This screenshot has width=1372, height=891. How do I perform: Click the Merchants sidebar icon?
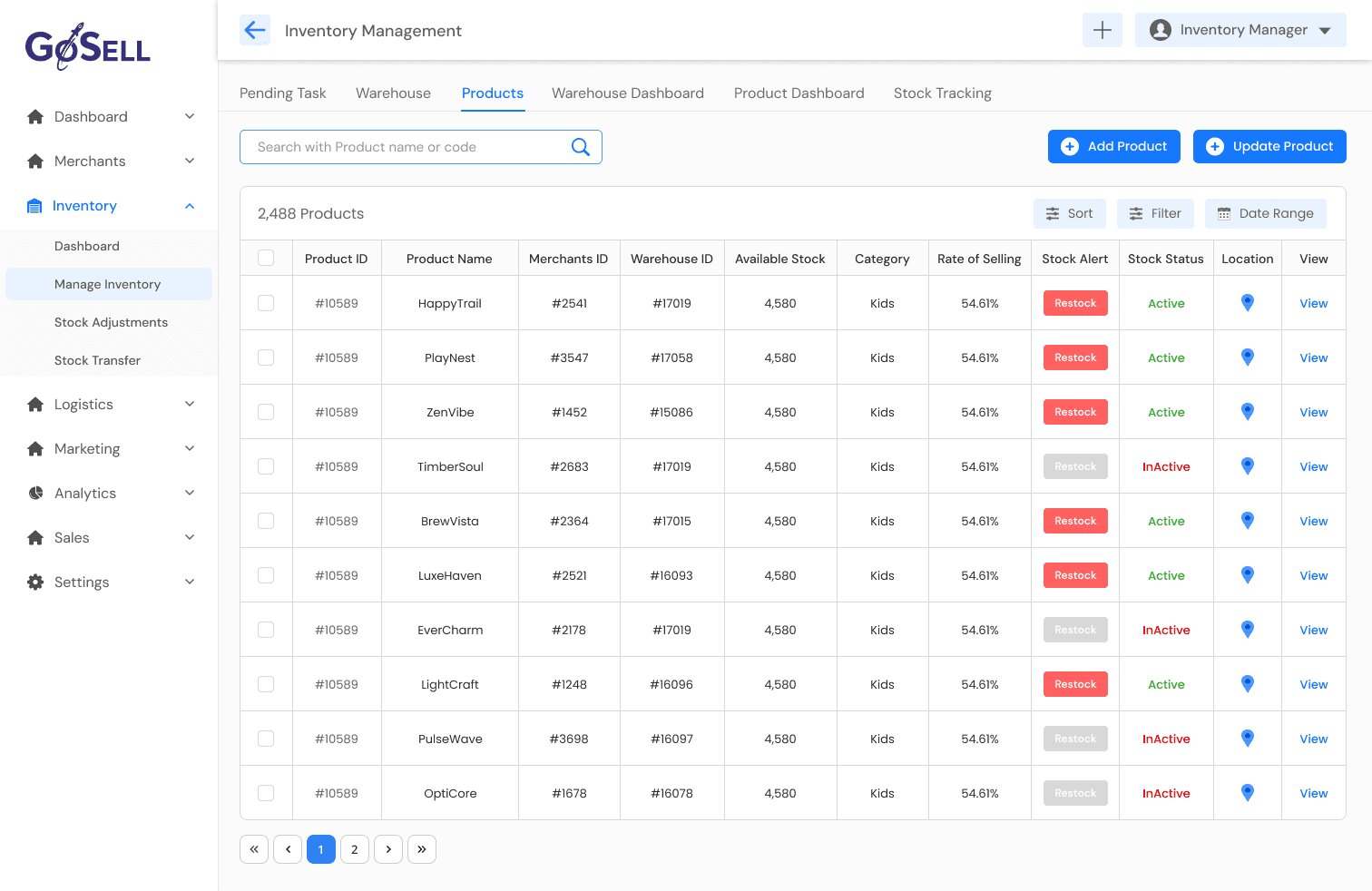click(35, 161)
